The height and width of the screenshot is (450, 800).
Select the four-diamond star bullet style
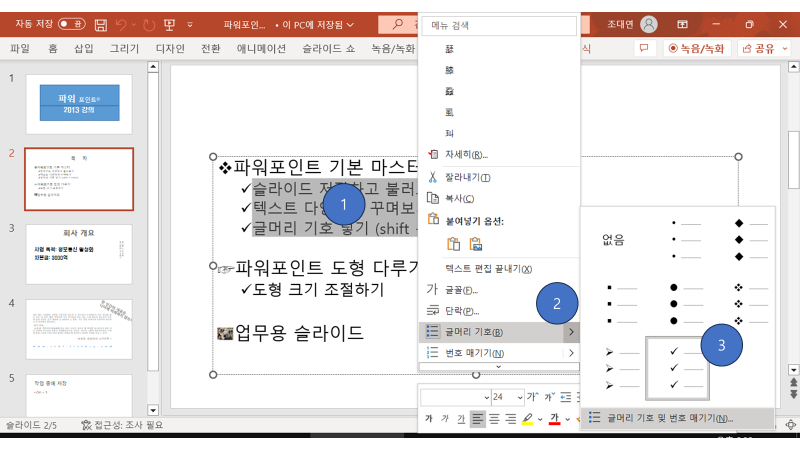click(x=742, y=304)
